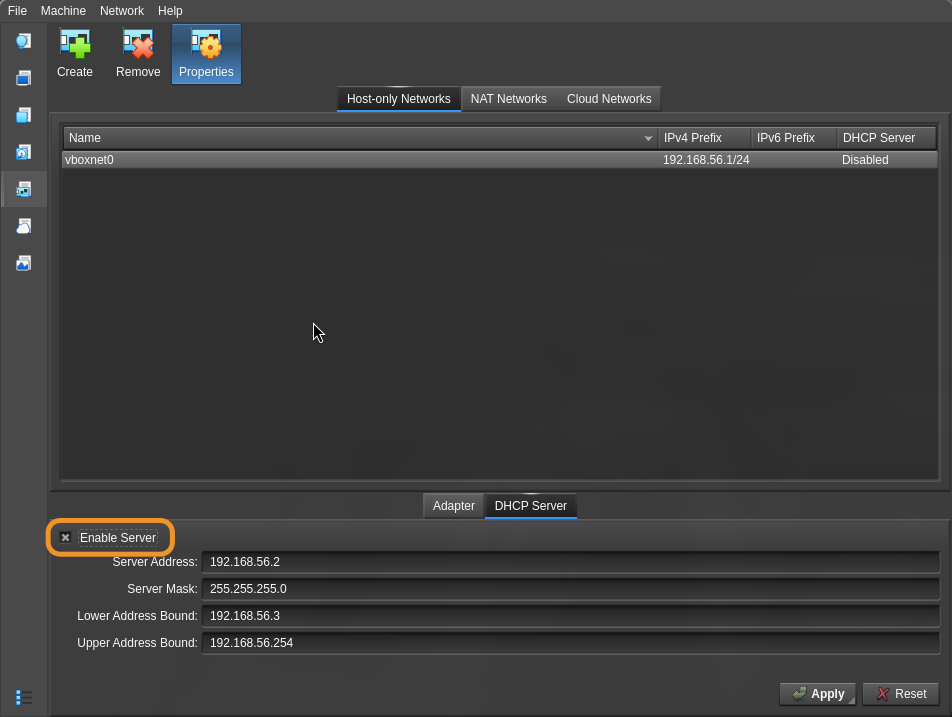Image resolution: width=952 pixels, height=717 pixels.
Task: Open the balloon tool icon in sidebar
Action: pyautogui.click(x=24, y=41)
